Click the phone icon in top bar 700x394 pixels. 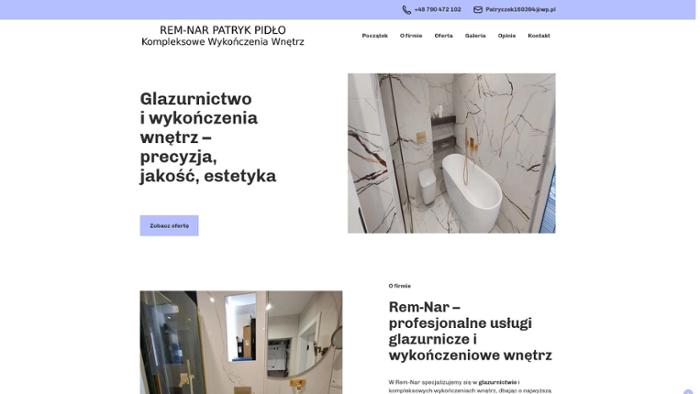tap(406, 10)
